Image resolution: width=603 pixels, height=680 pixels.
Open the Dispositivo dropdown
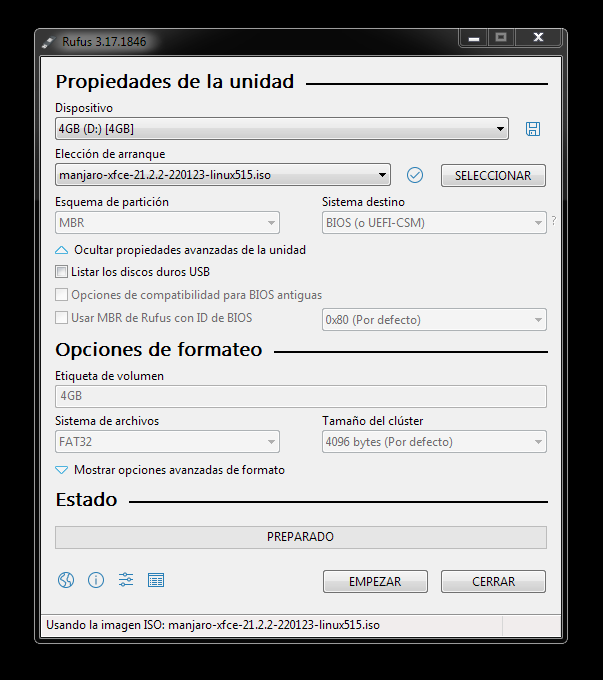282,129
